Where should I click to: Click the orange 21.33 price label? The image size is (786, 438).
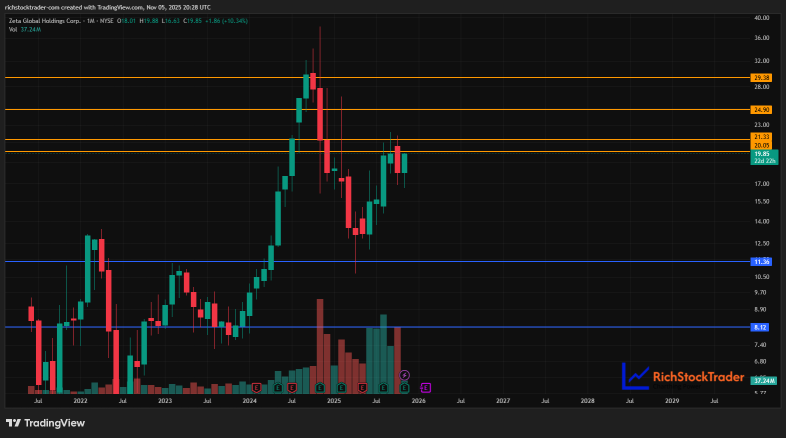(x=760, y=136)
